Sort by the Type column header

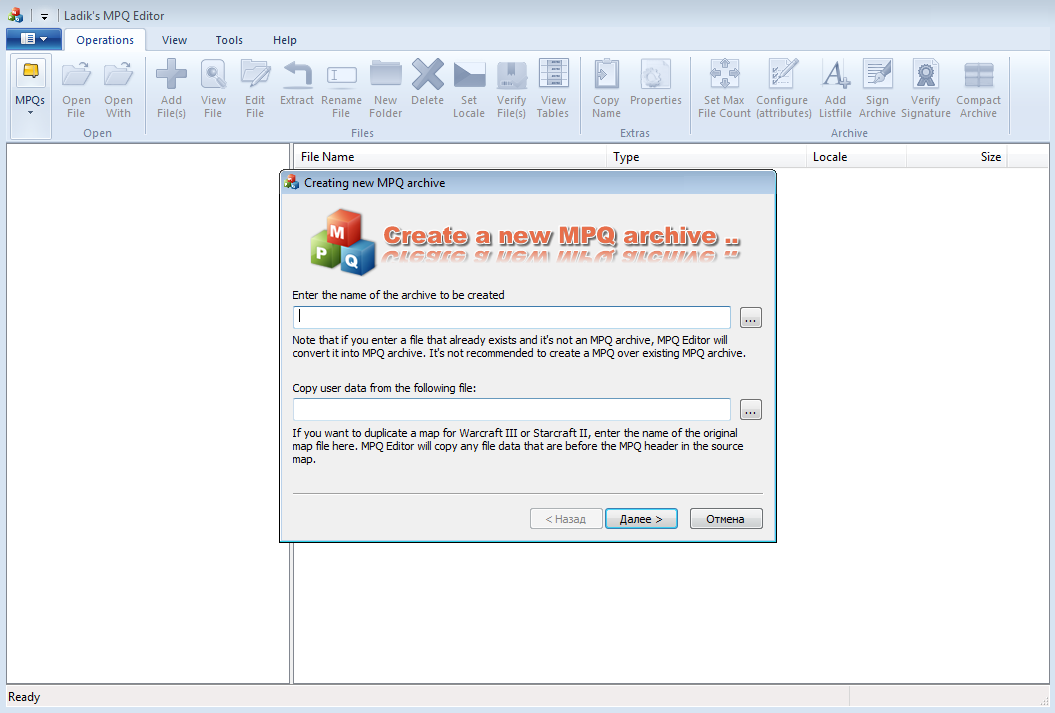click(706, 157)
